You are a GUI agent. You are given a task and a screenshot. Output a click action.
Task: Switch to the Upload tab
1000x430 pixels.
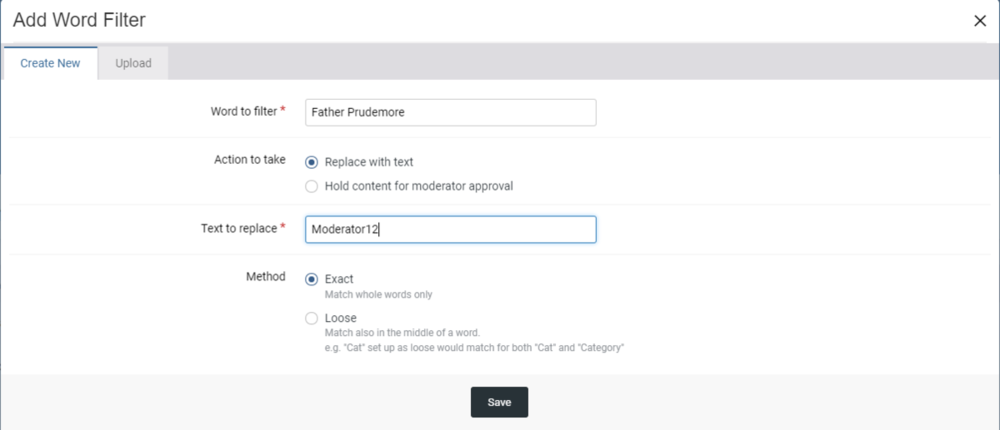pos(133,63)
